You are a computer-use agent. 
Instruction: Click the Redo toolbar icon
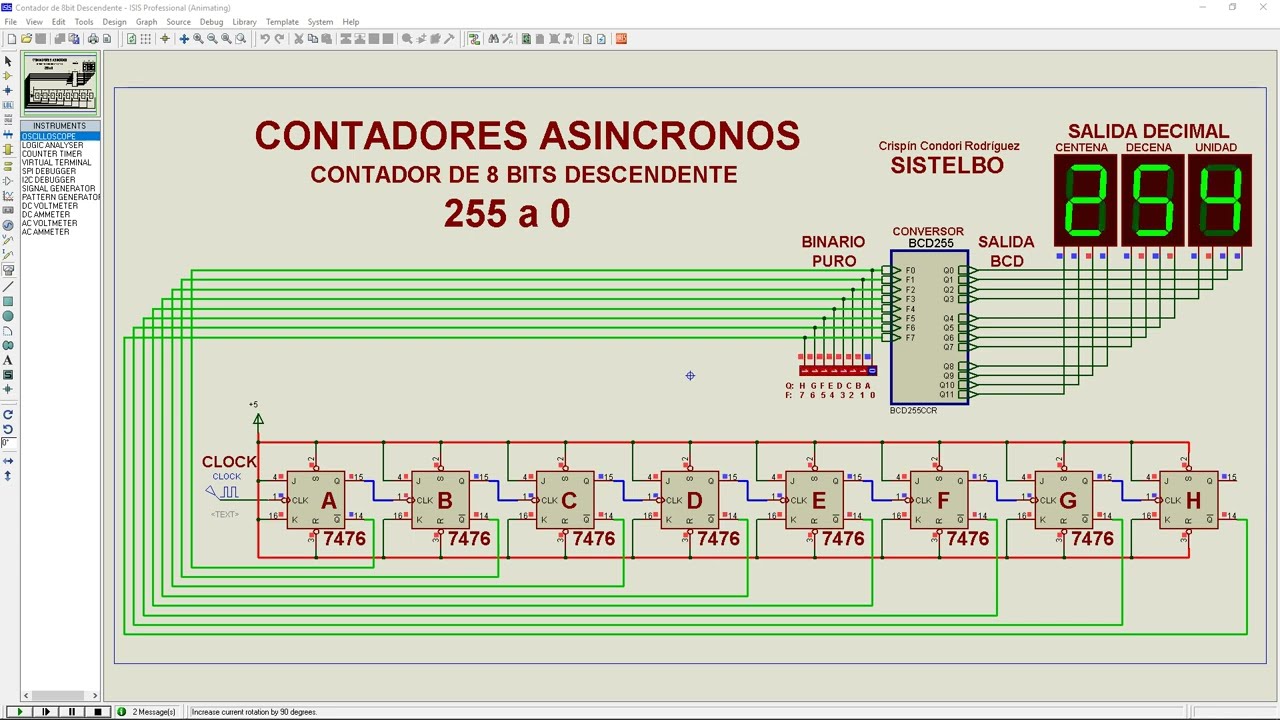[x=279, y=39]
